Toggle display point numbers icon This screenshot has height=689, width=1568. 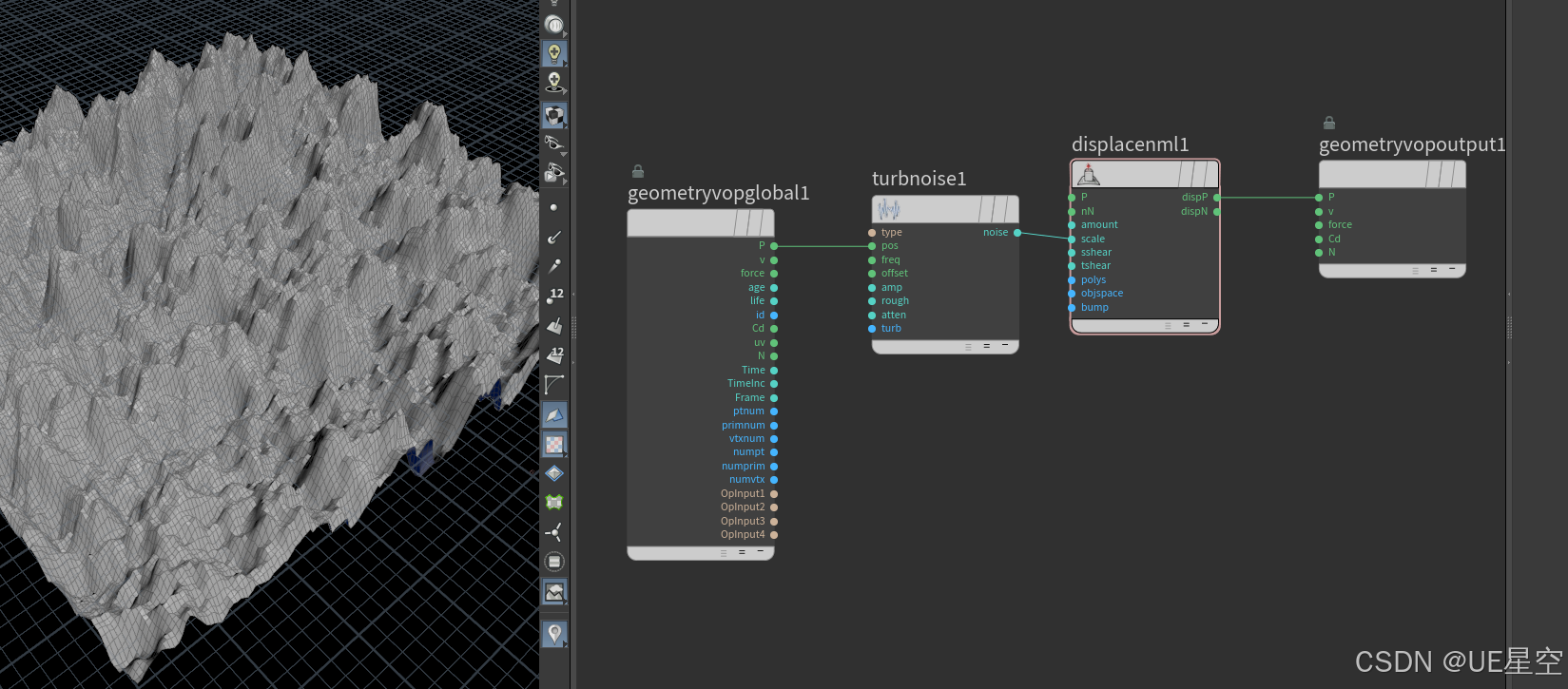click(554, 297)
